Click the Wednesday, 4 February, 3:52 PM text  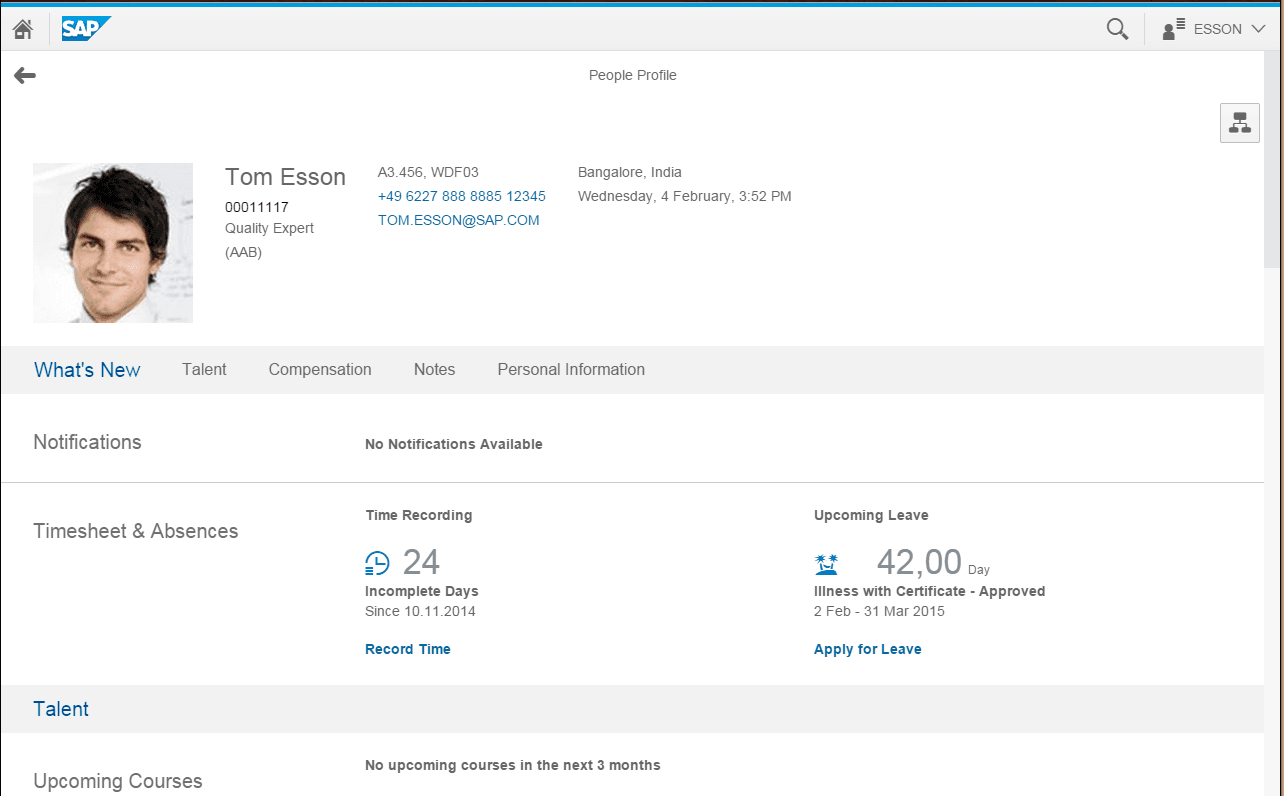pyautogui.click(x=685, y=196)
